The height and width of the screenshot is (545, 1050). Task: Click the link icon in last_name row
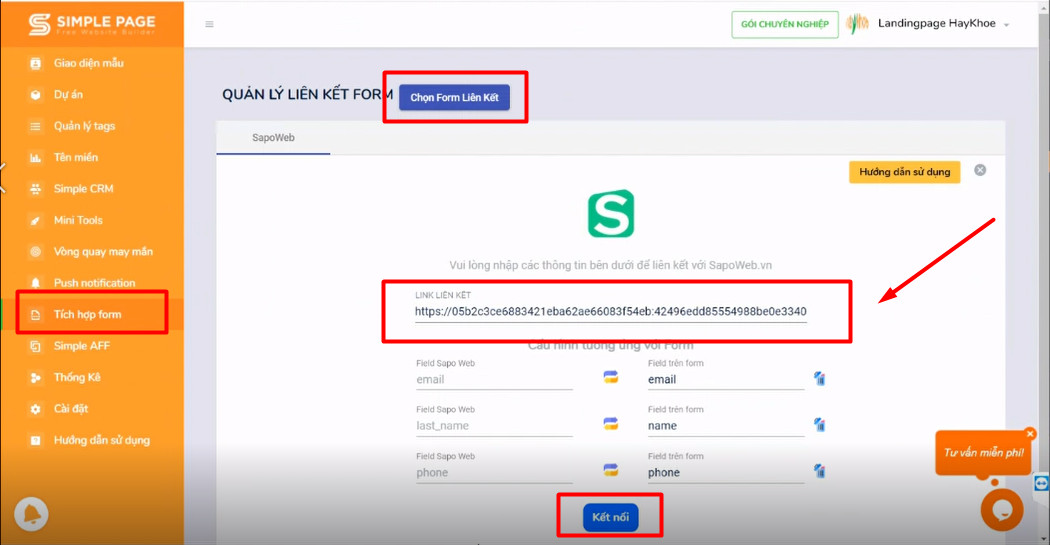coord(611,424)
